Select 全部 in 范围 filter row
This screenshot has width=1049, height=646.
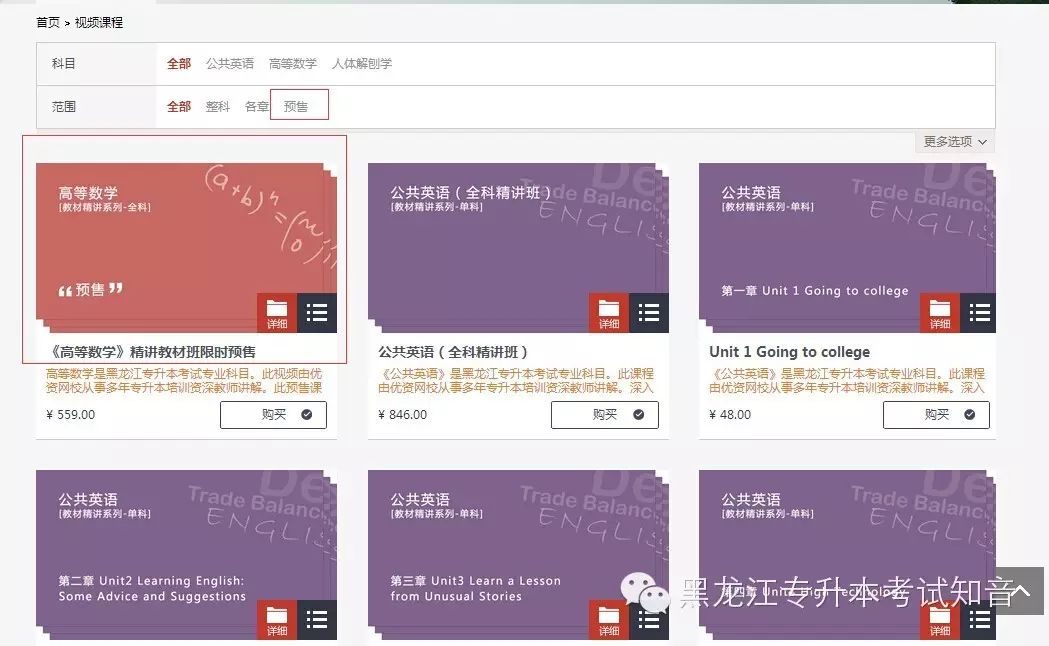[x=179, y=106]
